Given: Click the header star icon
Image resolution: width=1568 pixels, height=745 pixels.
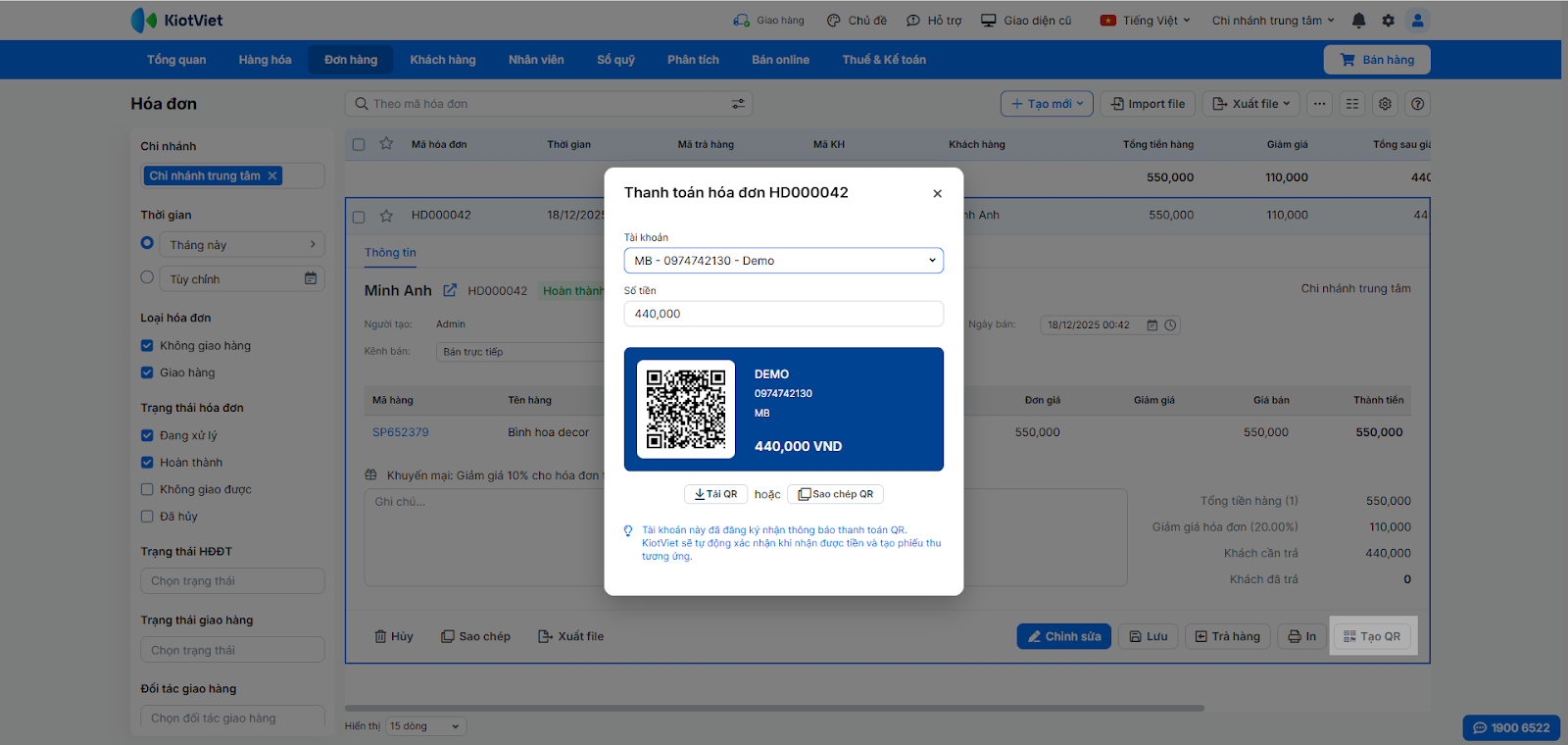Looking at the screenshot, I should coord(386,144).
